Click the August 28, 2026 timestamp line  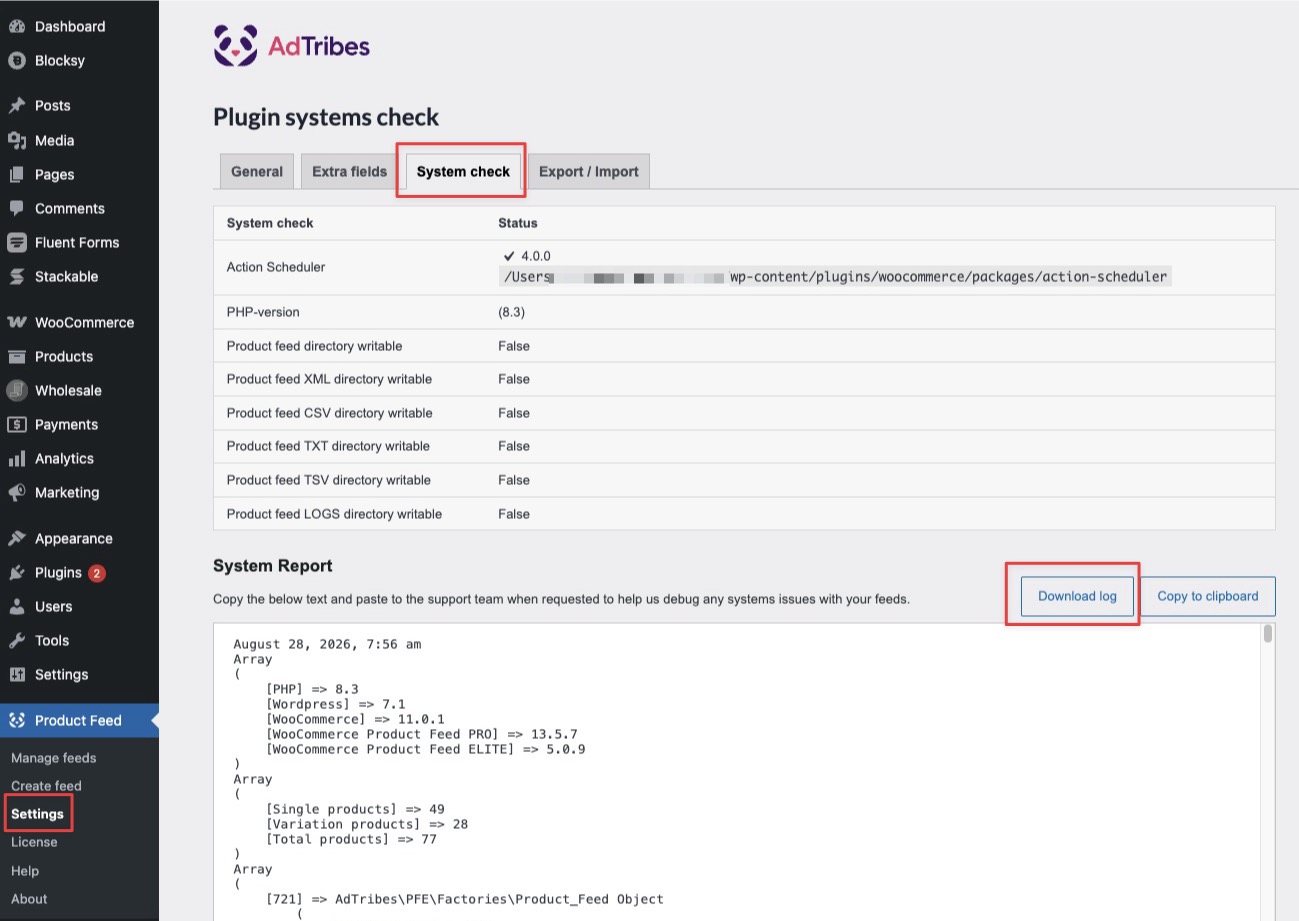click(327, 644)
